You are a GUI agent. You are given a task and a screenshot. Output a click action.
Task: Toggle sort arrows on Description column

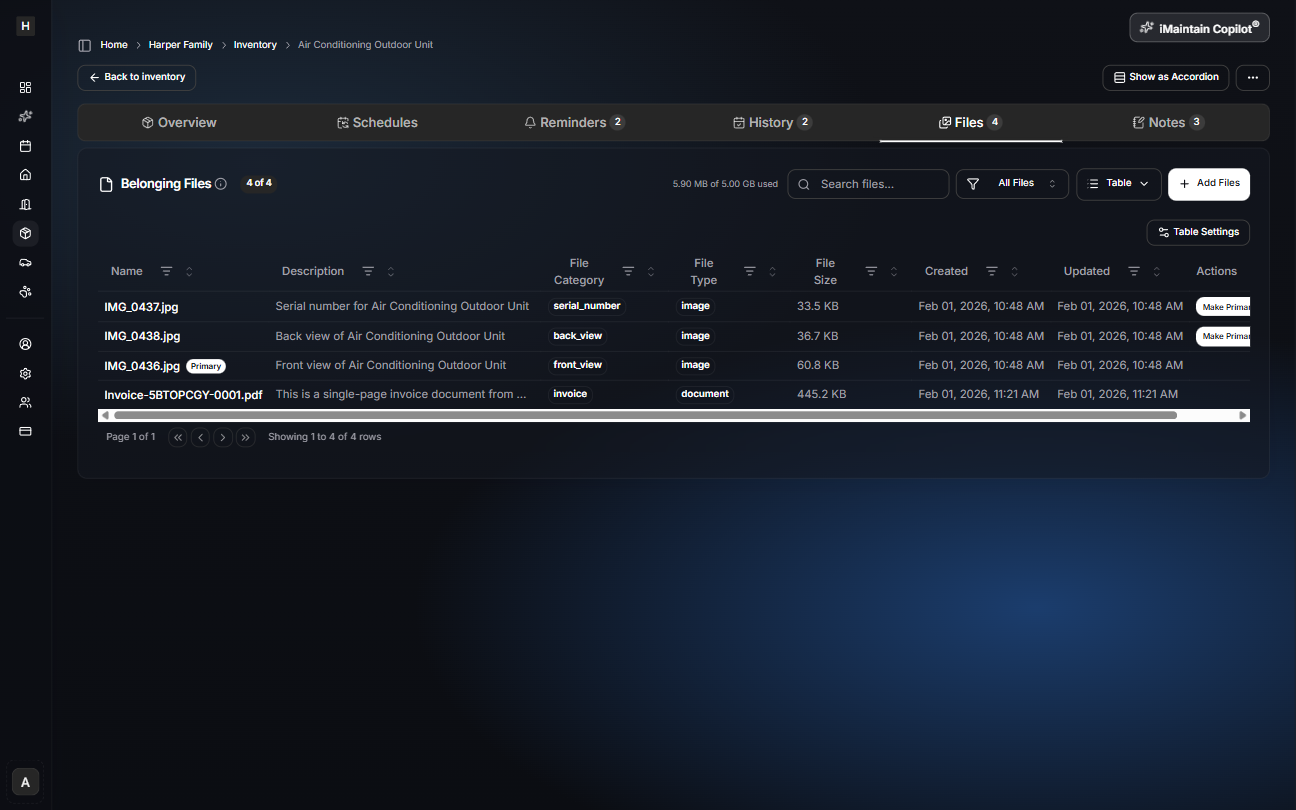coord(391,271)
